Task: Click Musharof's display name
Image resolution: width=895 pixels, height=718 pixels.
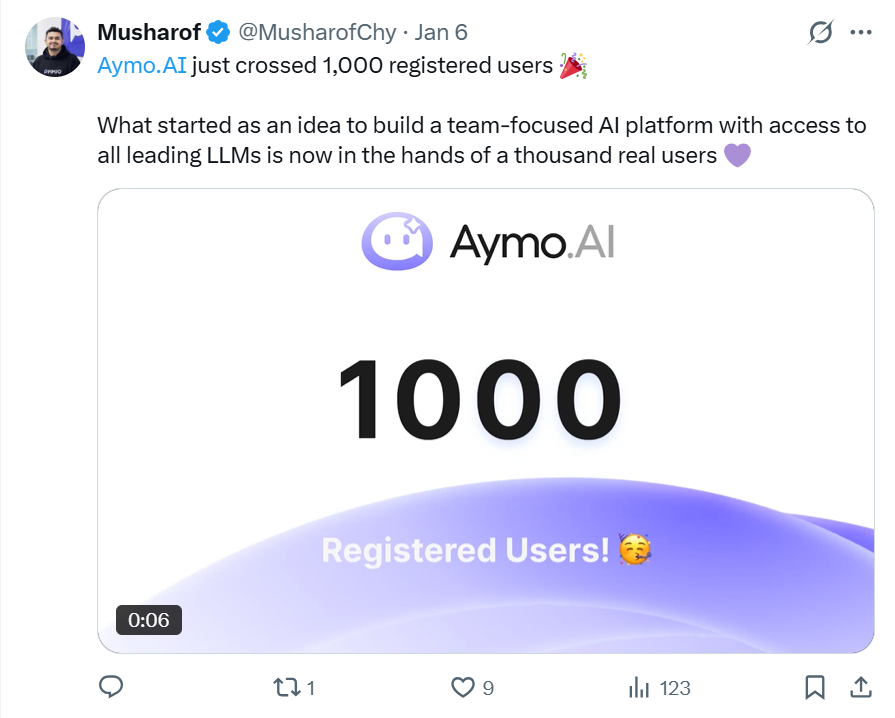Action: 150,31
